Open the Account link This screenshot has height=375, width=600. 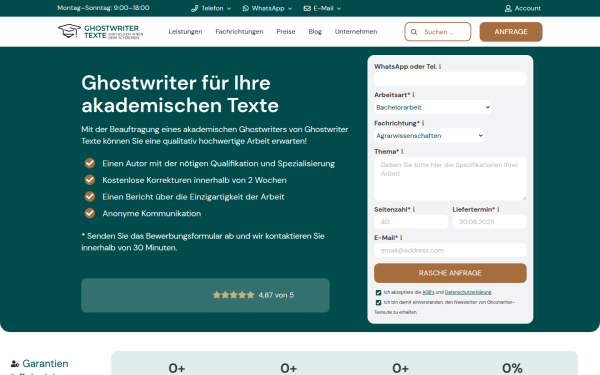pyautogui.click(x=523, y=8)
